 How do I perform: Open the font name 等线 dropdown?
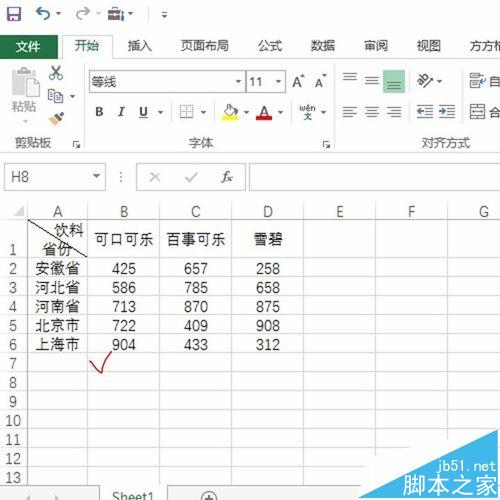[x=238, y=81]
